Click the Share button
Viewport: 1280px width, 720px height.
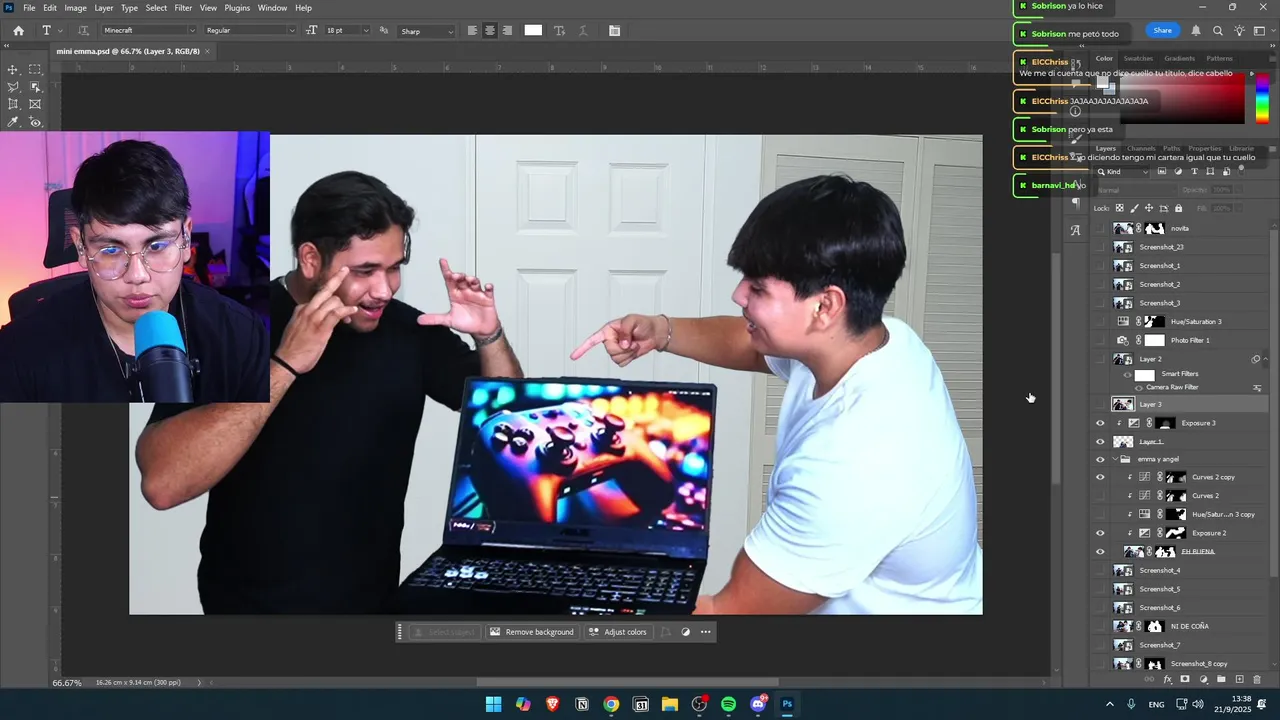click(1162, 30)
